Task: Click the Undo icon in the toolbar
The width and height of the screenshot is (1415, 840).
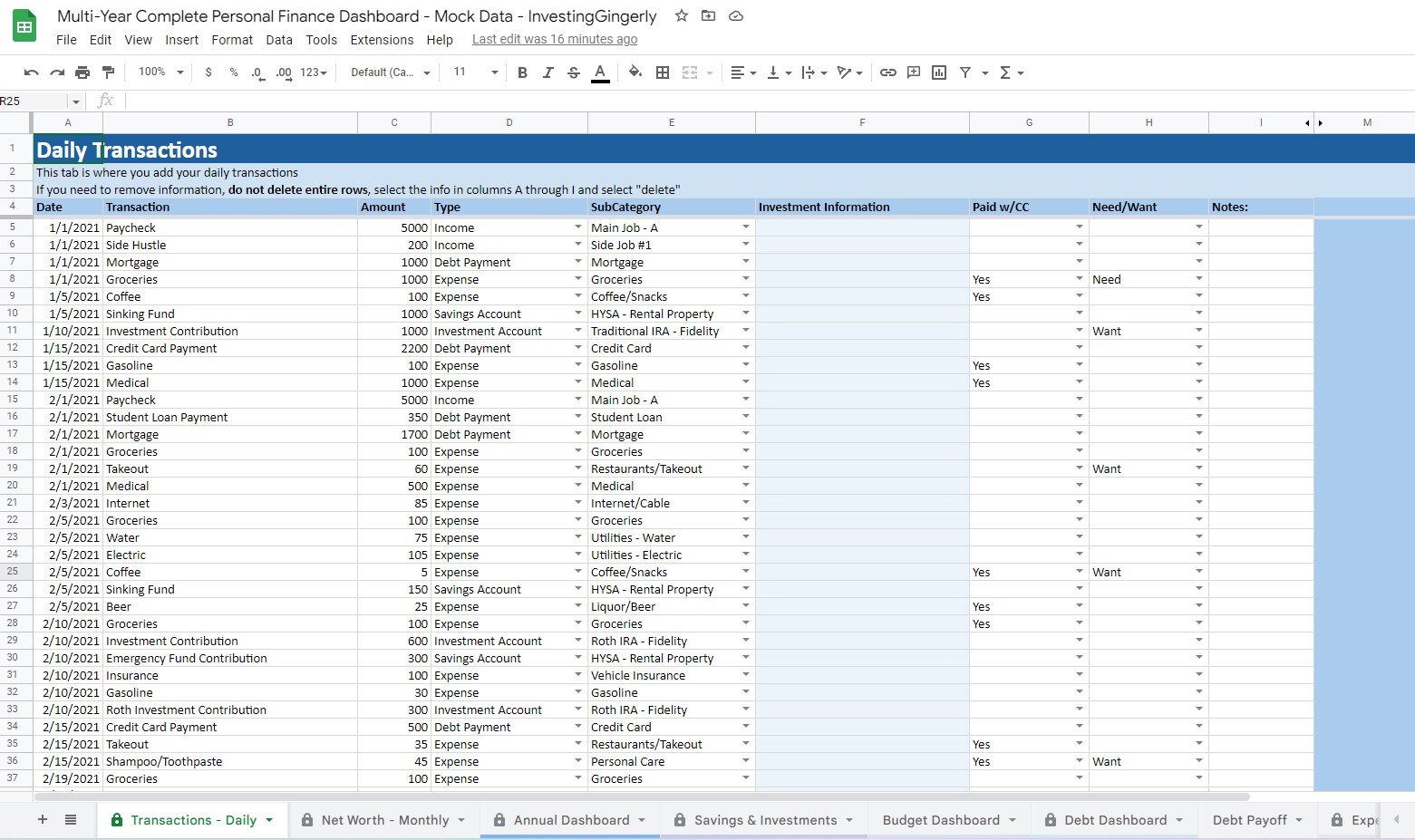Action: click(31, 72)
